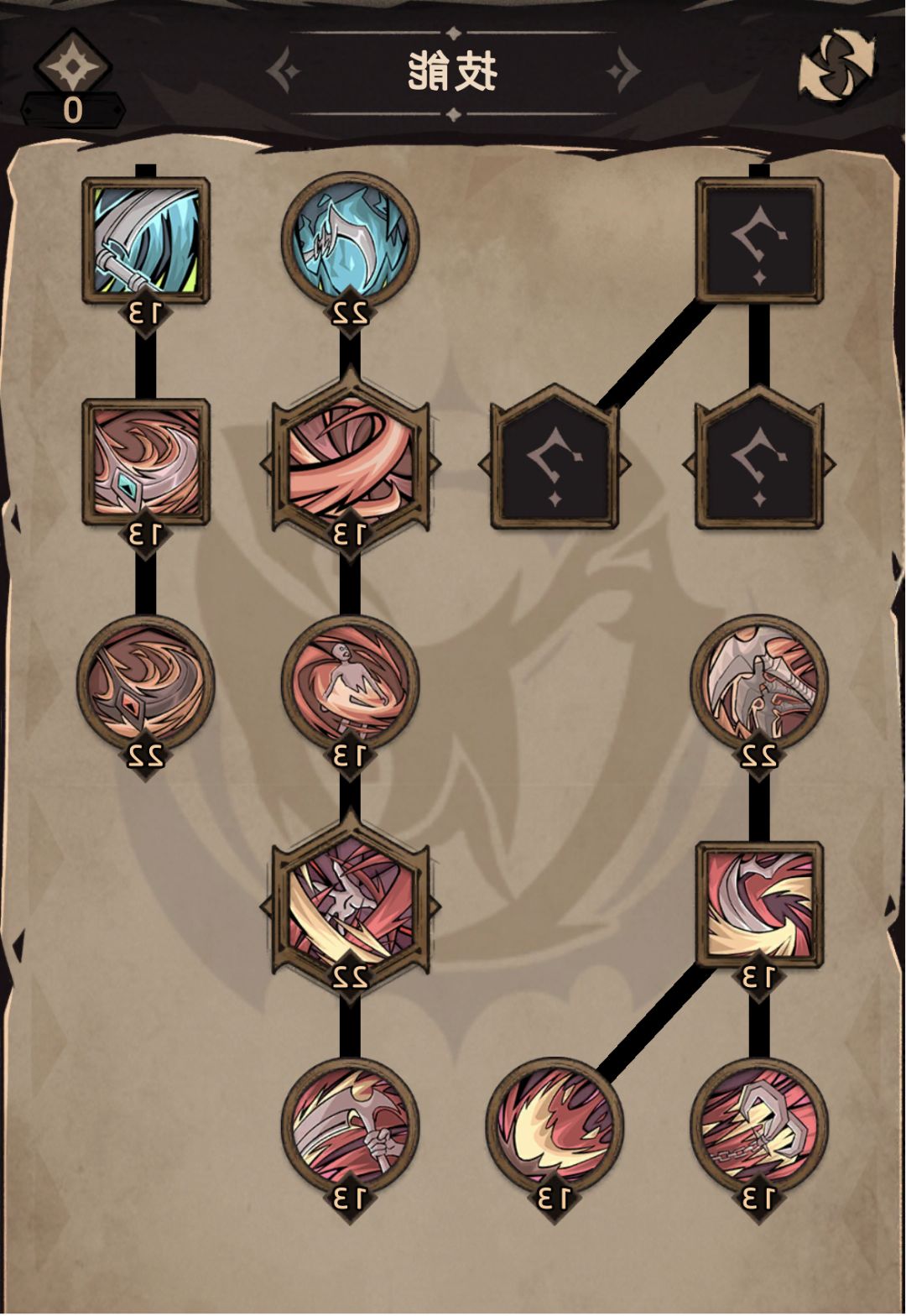
Task: Select the round armored knight axe skill
Action: (x=759, y=683)
